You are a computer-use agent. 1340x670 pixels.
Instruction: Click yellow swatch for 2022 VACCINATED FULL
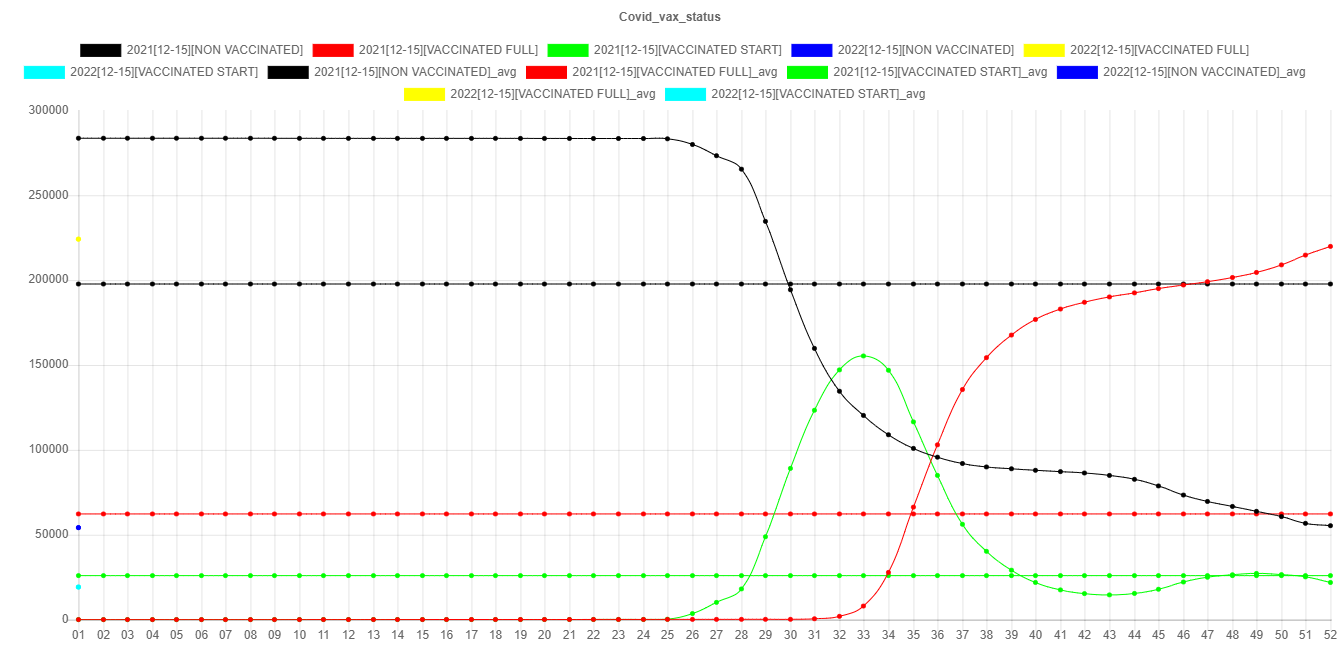point(1043,50)
